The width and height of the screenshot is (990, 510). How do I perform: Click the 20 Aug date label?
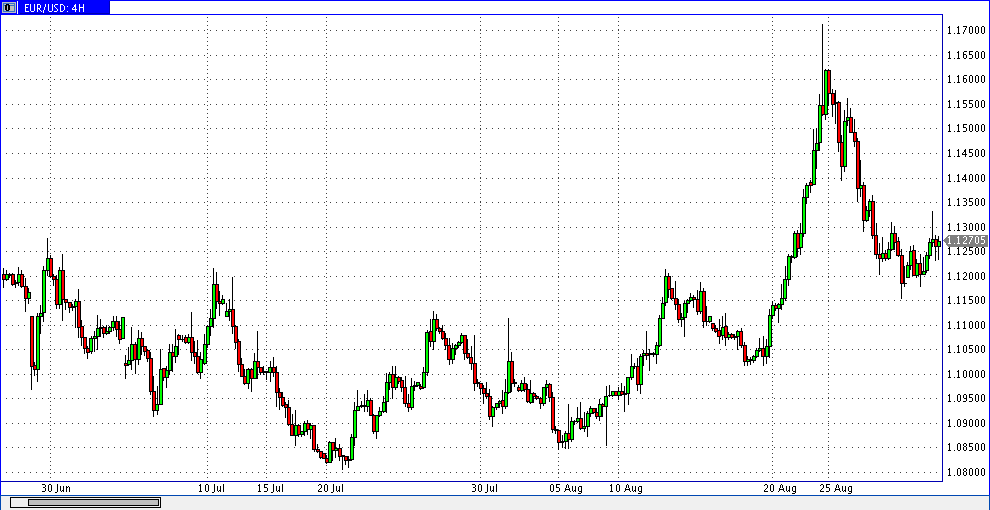click(780, 489)
